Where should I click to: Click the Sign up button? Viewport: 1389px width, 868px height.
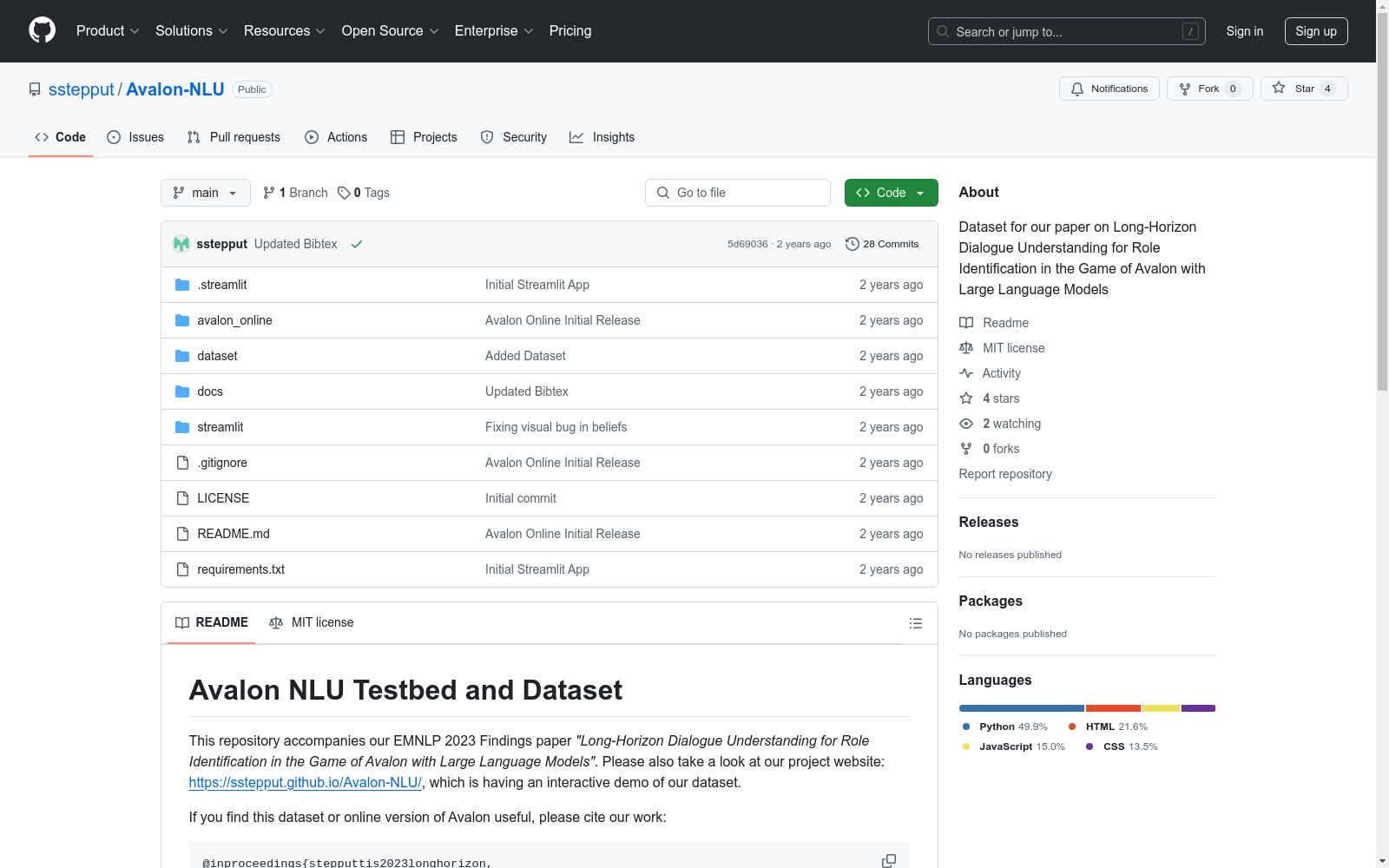point(1316,31)
